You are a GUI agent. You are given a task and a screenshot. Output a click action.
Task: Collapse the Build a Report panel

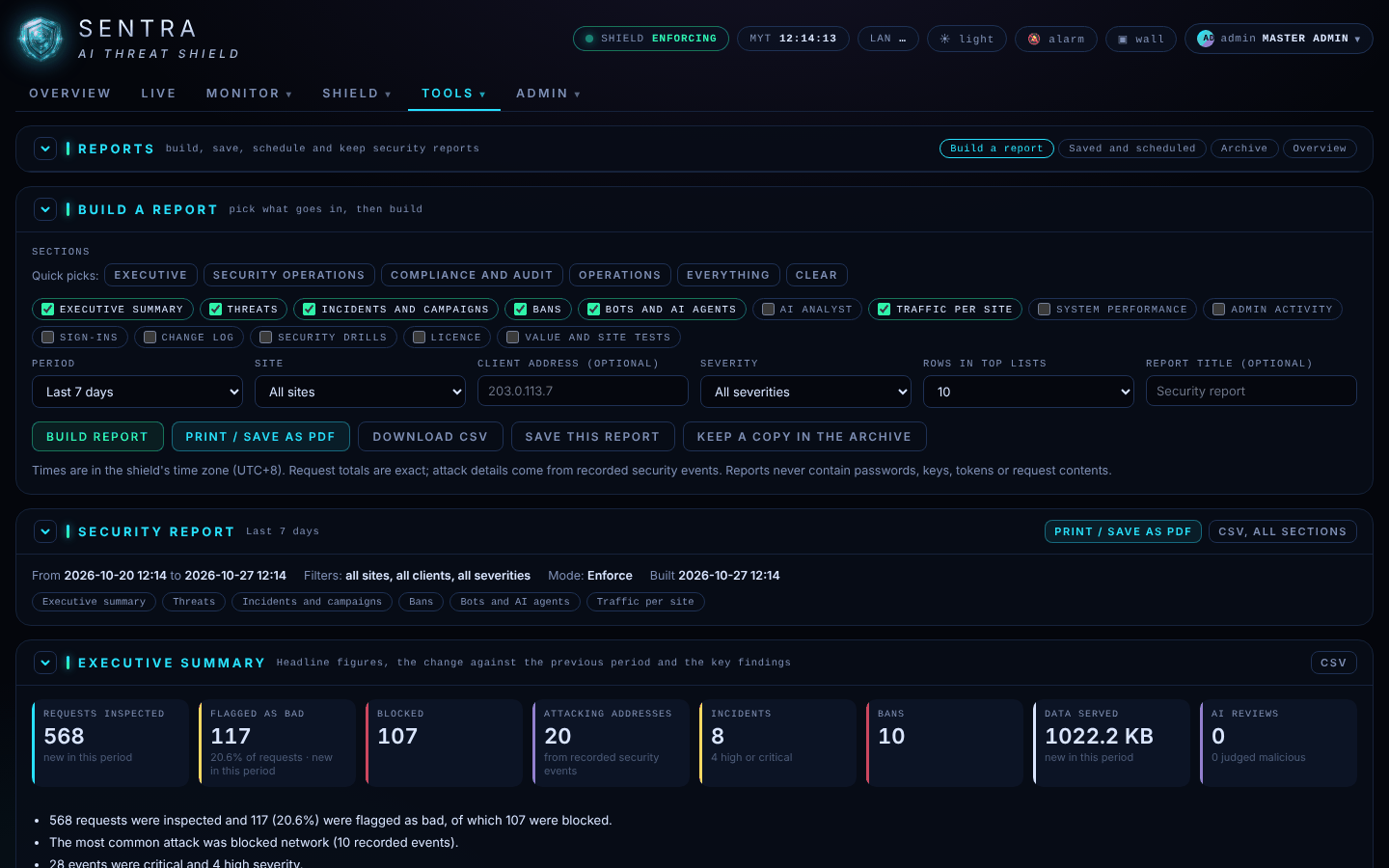45,209
